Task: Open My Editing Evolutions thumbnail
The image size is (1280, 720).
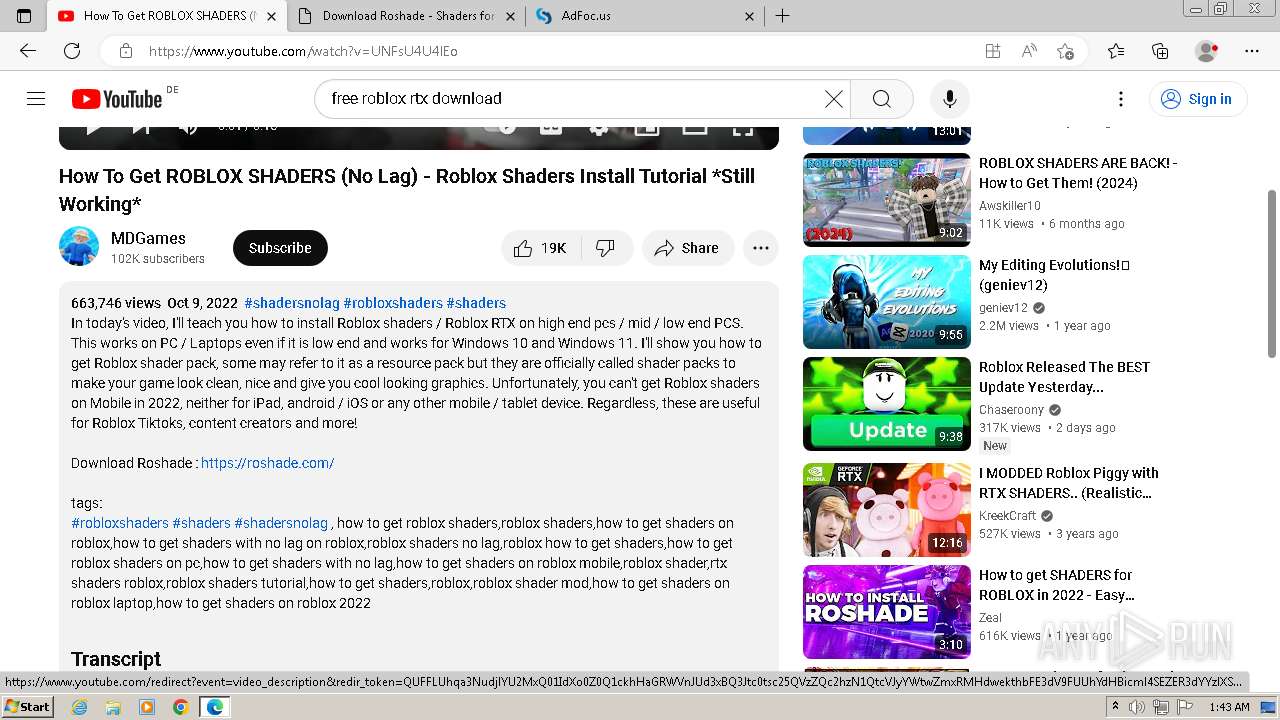Action: 887,302
